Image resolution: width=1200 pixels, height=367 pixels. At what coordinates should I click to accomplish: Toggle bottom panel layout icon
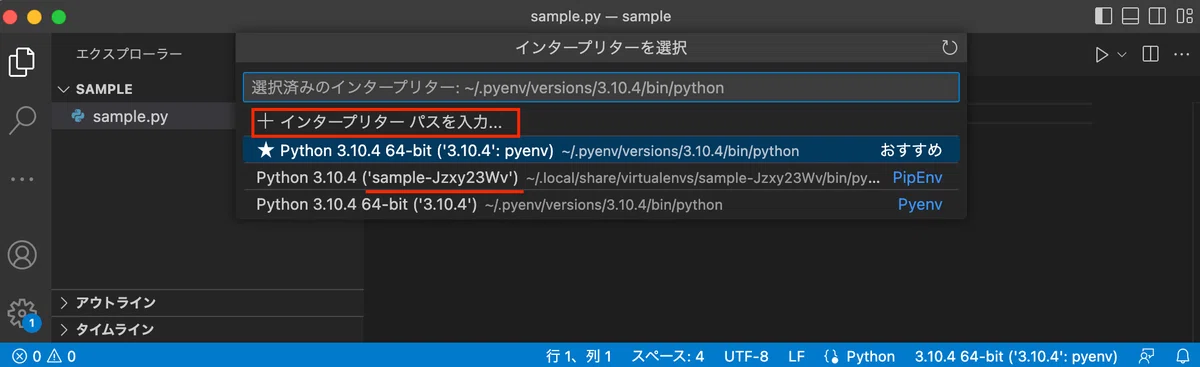pyautogui.click(x=1131, y=16)
